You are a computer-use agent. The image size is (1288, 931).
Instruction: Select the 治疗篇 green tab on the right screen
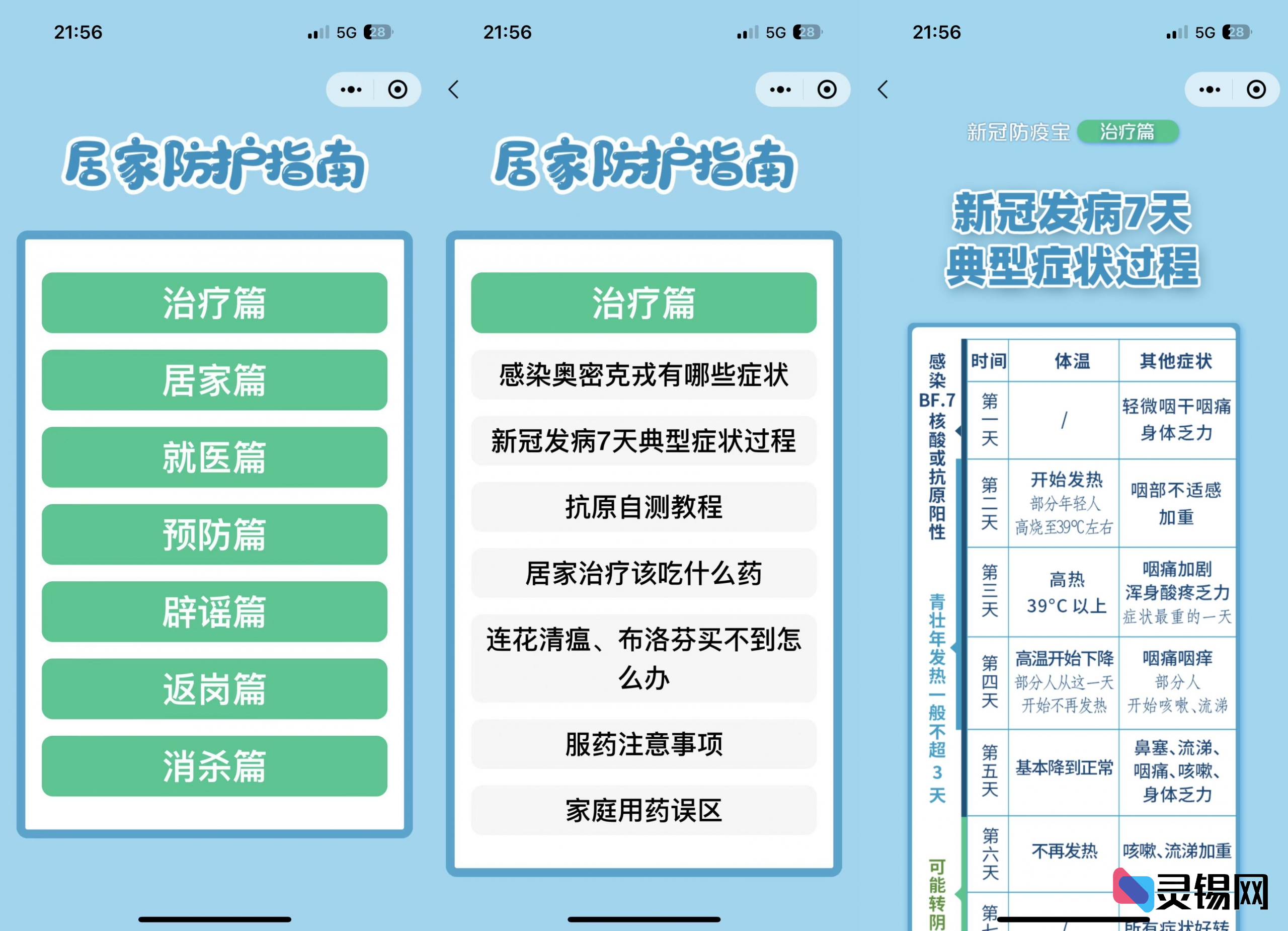pos(1130,132)
